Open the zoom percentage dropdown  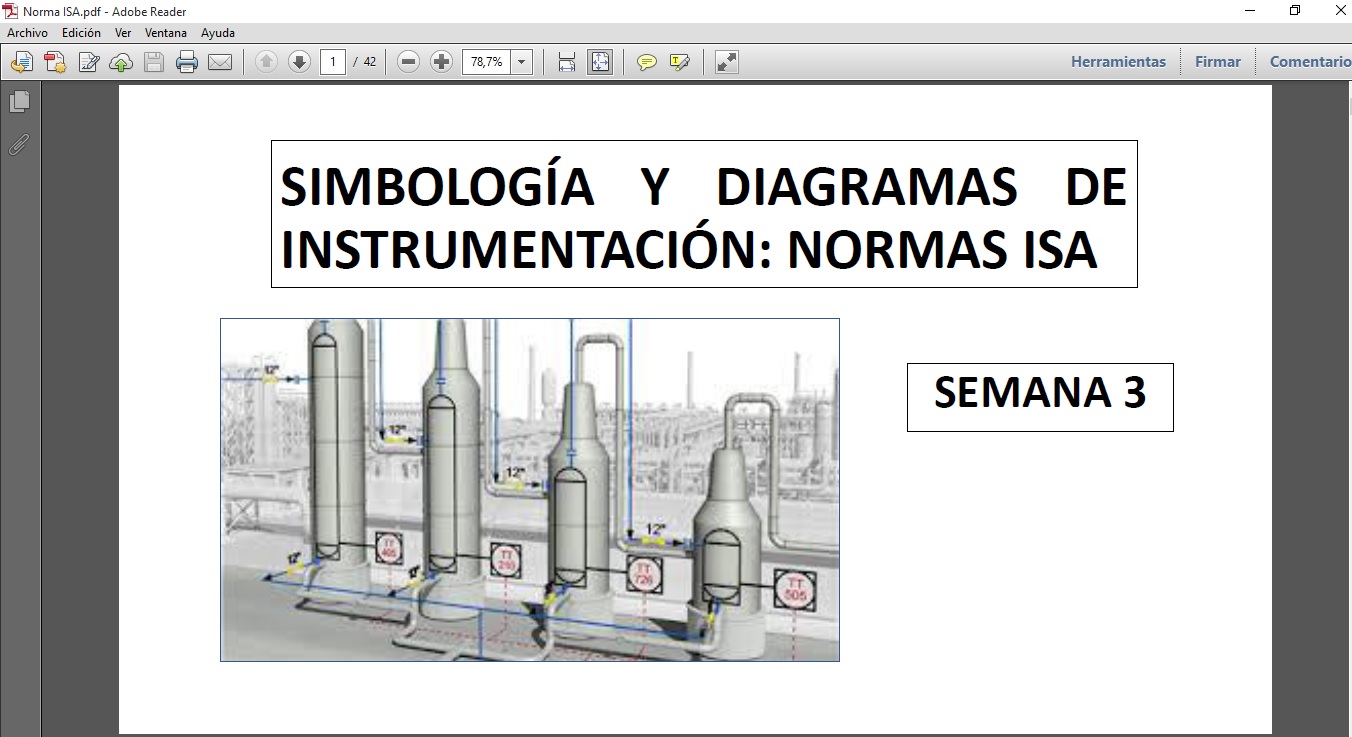(521, 62)
